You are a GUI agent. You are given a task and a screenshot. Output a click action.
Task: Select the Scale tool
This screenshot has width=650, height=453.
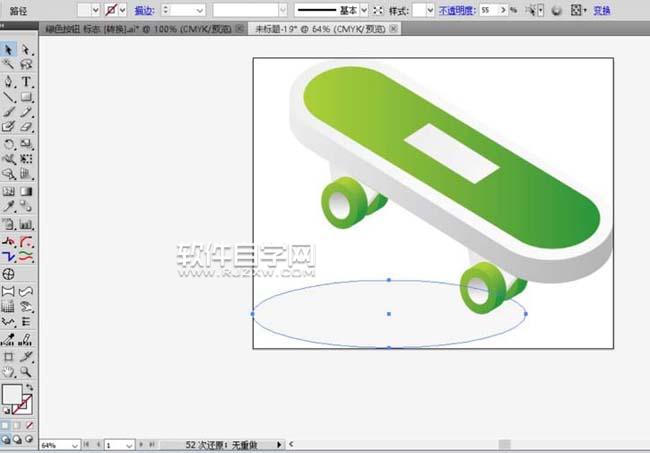[x=26, y=144]
